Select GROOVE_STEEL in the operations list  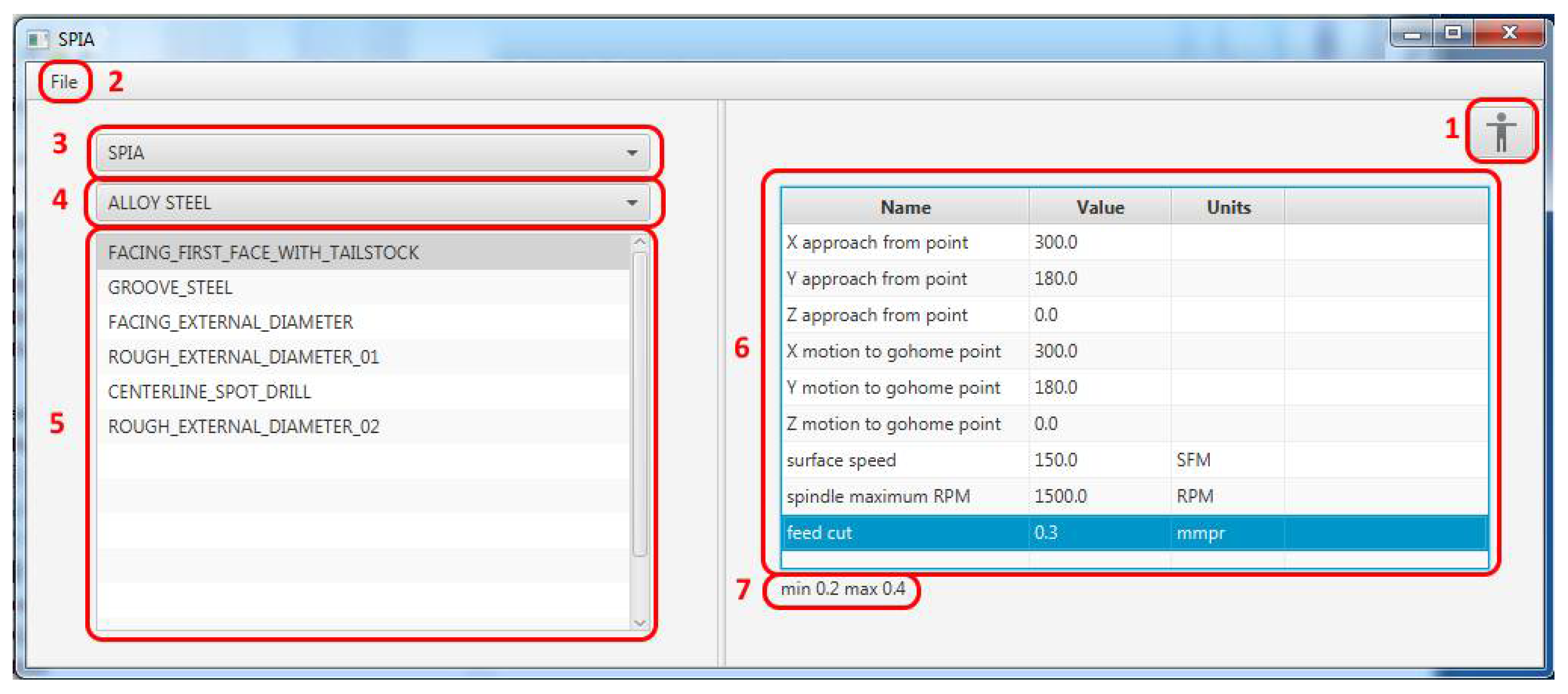[170, 287]
